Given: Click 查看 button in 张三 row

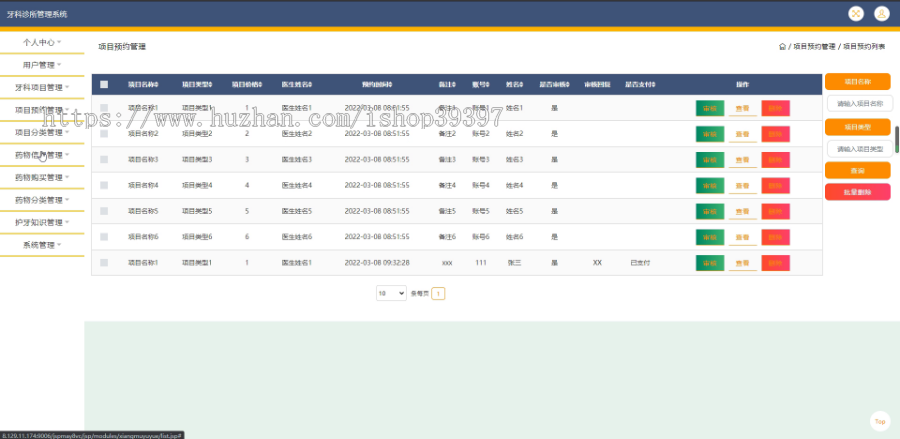Looking at the screenshot, I should pos(743,263).
